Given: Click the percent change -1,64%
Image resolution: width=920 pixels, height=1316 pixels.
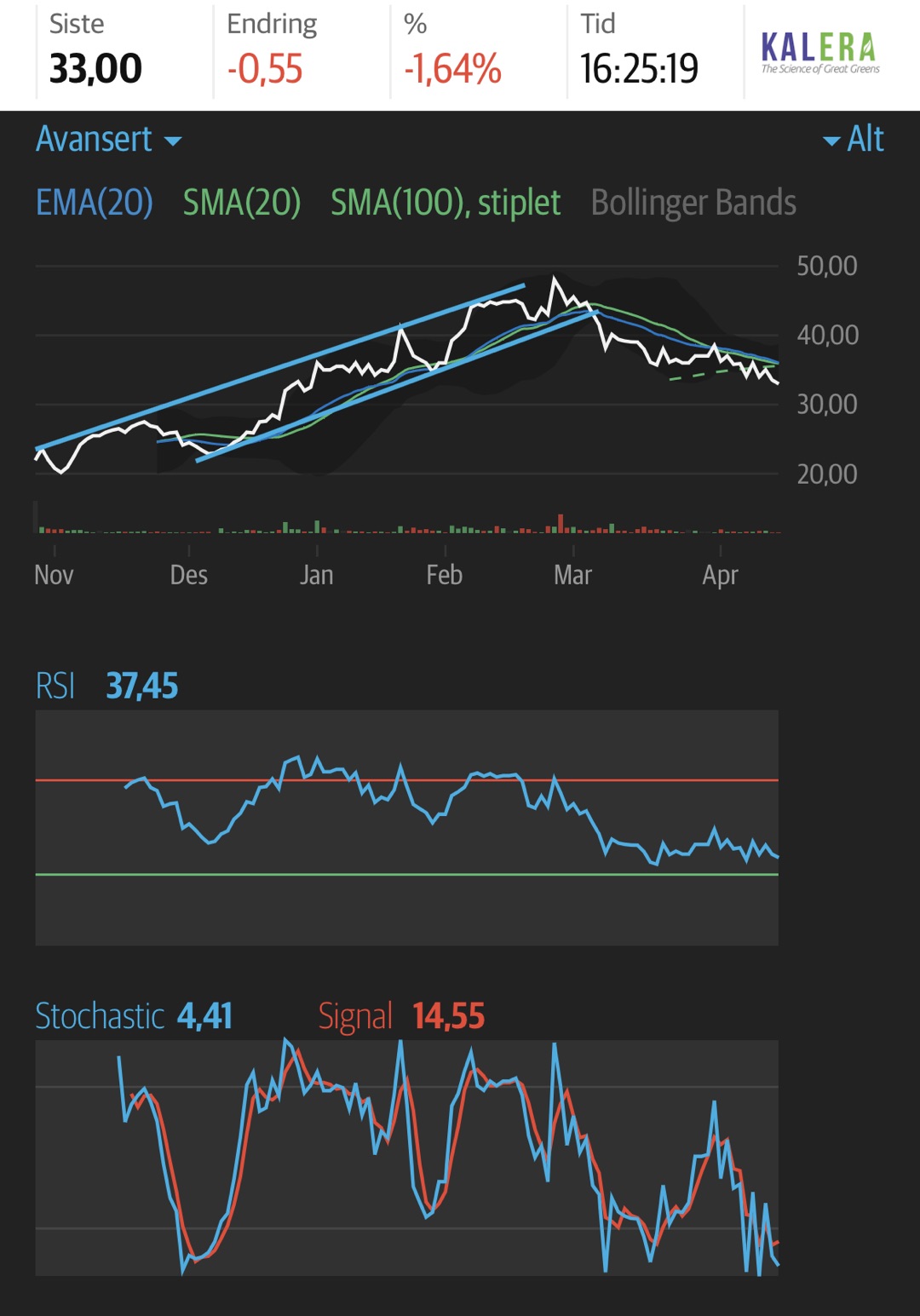Looking at the screenshot, I should (x=452, y=69).
